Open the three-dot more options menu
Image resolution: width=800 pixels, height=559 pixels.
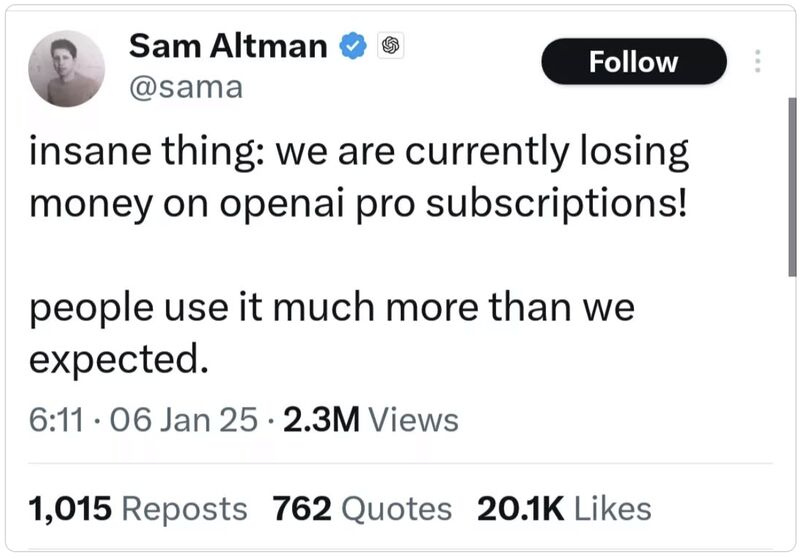pos(757,62)
